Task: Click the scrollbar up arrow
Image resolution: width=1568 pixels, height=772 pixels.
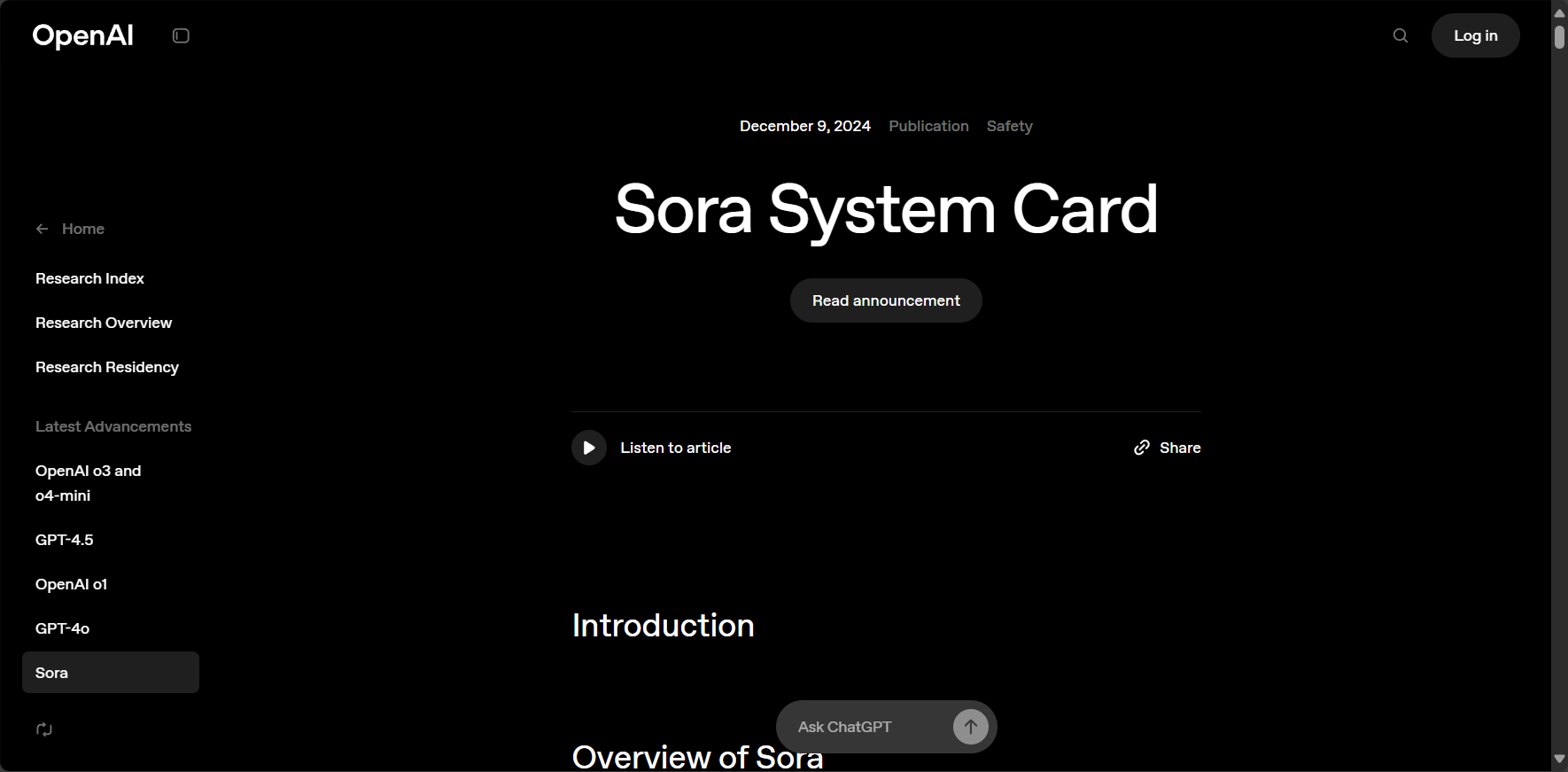Action: (1559, 12)
